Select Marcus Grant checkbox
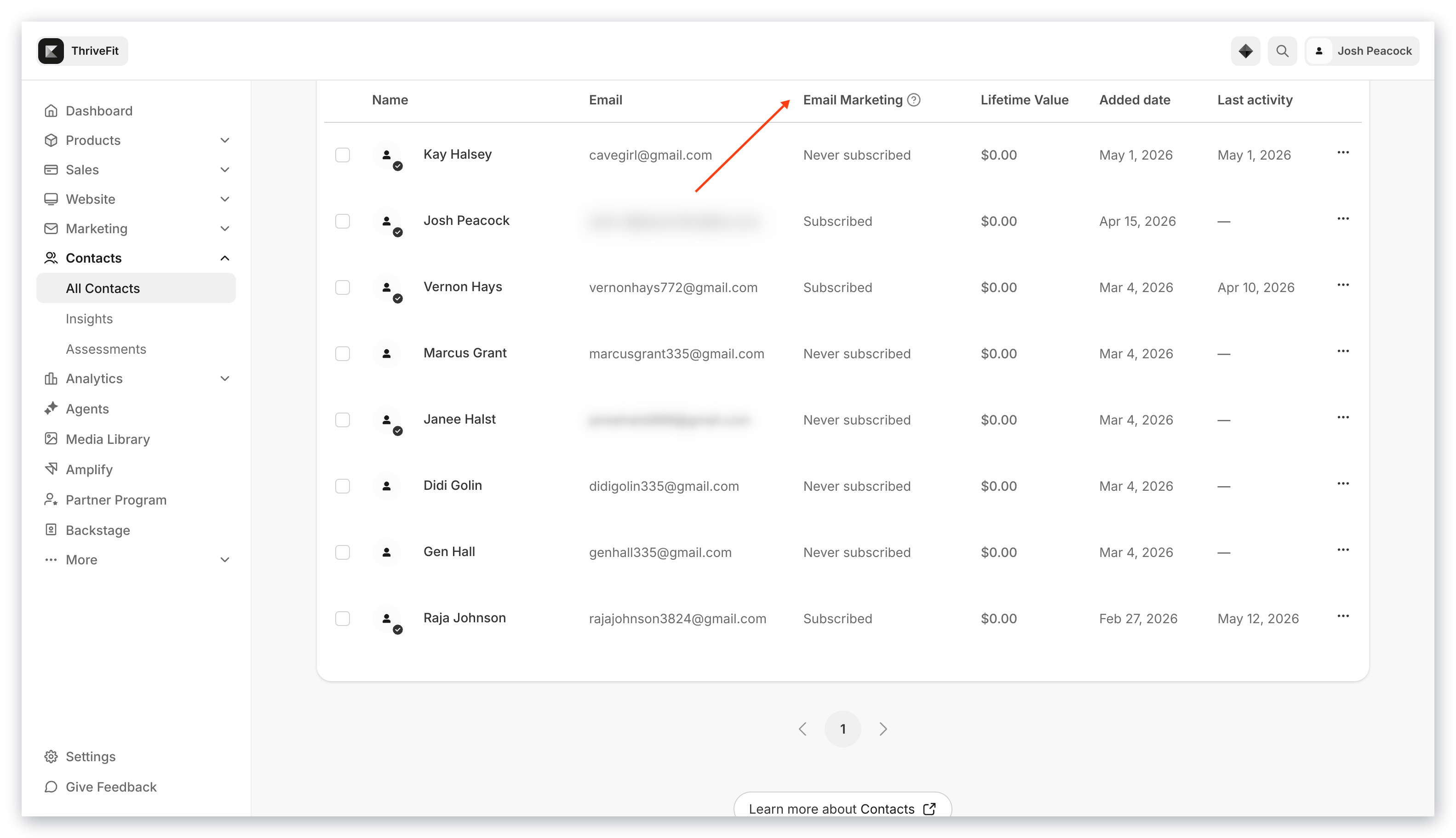Screen dimensions: 1456x838 click(343, 353)
